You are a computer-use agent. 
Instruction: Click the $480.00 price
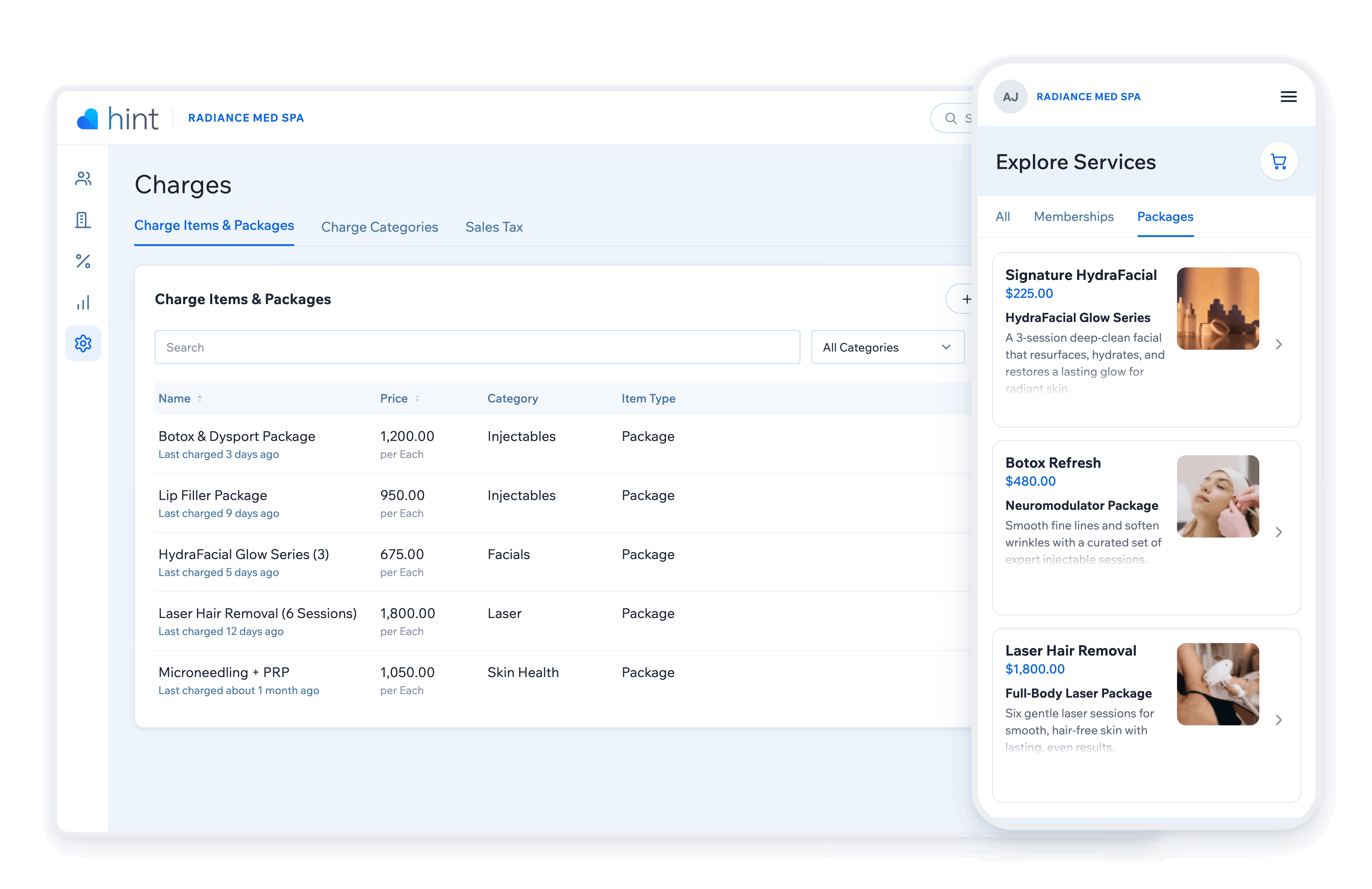[1030, 481]
